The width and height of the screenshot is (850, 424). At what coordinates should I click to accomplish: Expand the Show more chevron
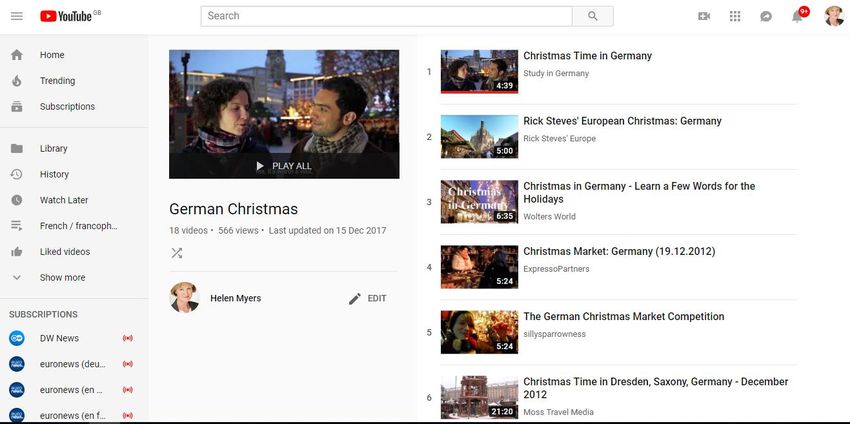(17, 278)
